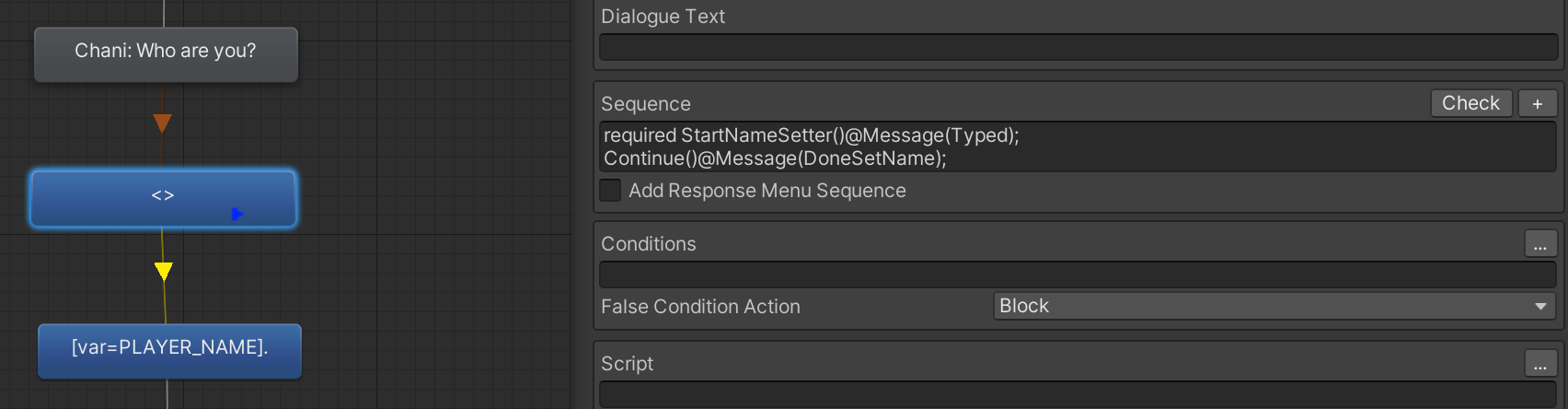This screenshot has width=1568, height=409.
Task: Open the Script wizard ellipsis button
Action: [x=1540, y=364]
